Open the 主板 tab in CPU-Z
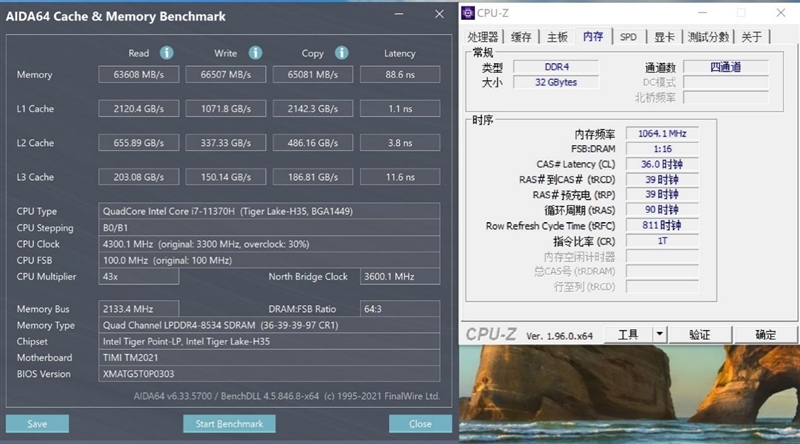Screen dimensions: 800x444 pyautogui.click(x=557, y=37)
